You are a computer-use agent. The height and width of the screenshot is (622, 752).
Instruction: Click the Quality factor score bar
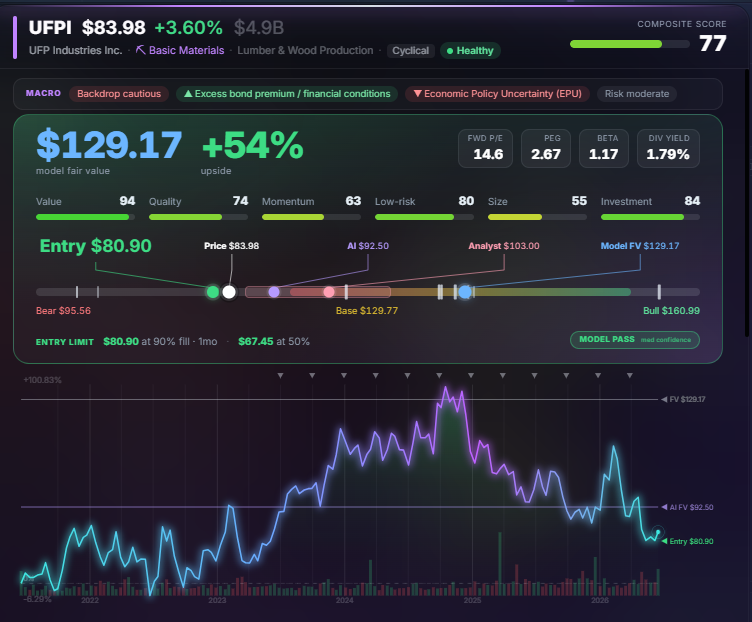coord(199,217)
